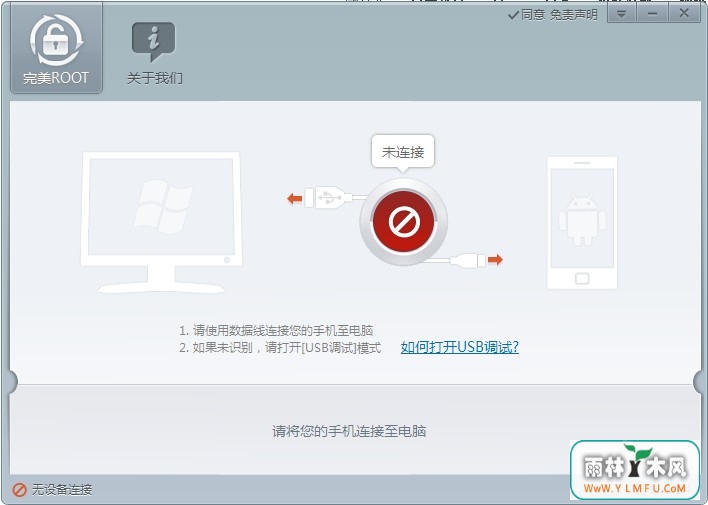Click the 请将您的手机连接至电脑 message
708x505 pixels.
pyautogui.click(x=349, y=431)
